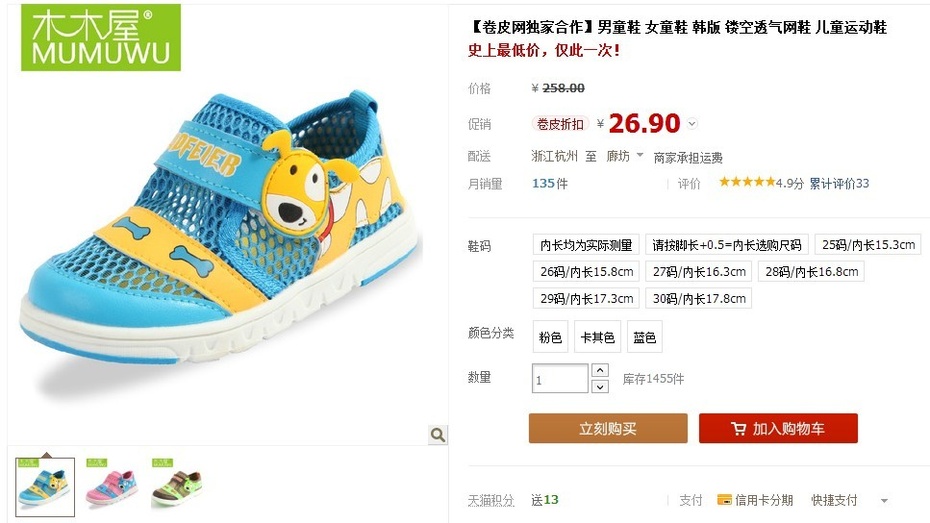The width and height of the screenshot is (930, 523).
Task: Click the credit card installment icon
Action: click(x=724, y=500)
